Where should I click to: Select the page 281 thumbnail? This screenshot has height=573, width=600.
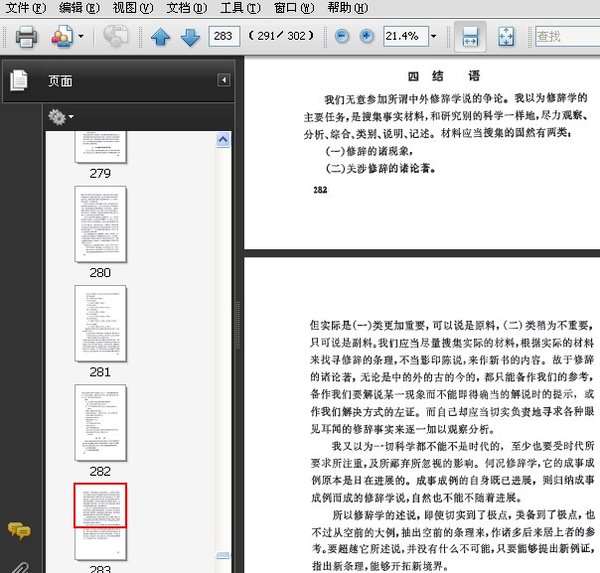pos(100,323)
